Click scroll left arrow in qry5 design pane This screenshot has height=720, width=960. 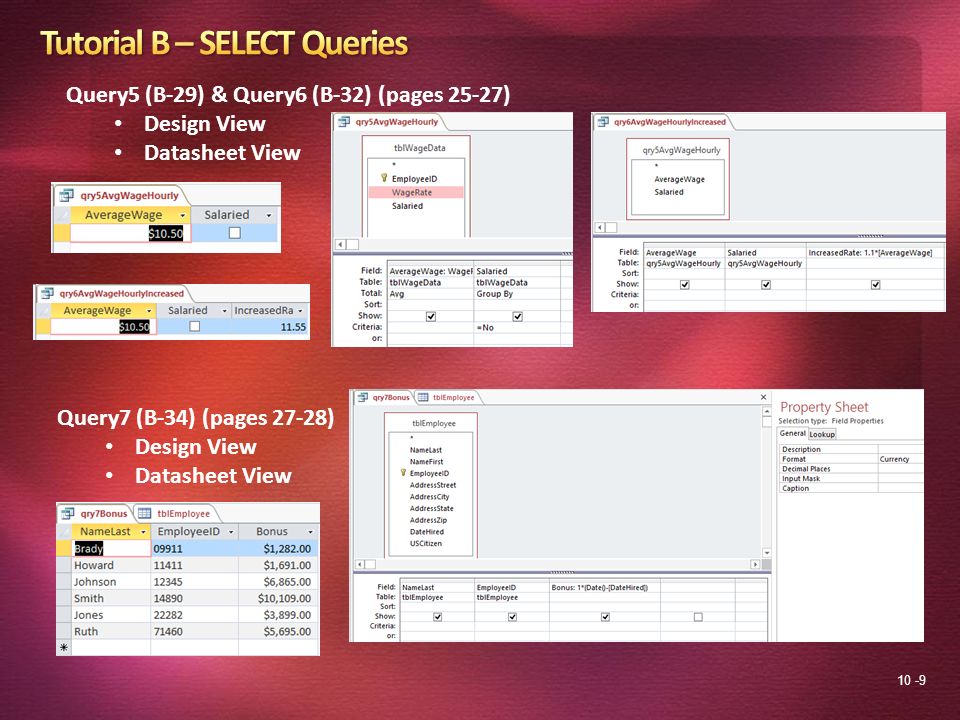click(x=342, y=244)
